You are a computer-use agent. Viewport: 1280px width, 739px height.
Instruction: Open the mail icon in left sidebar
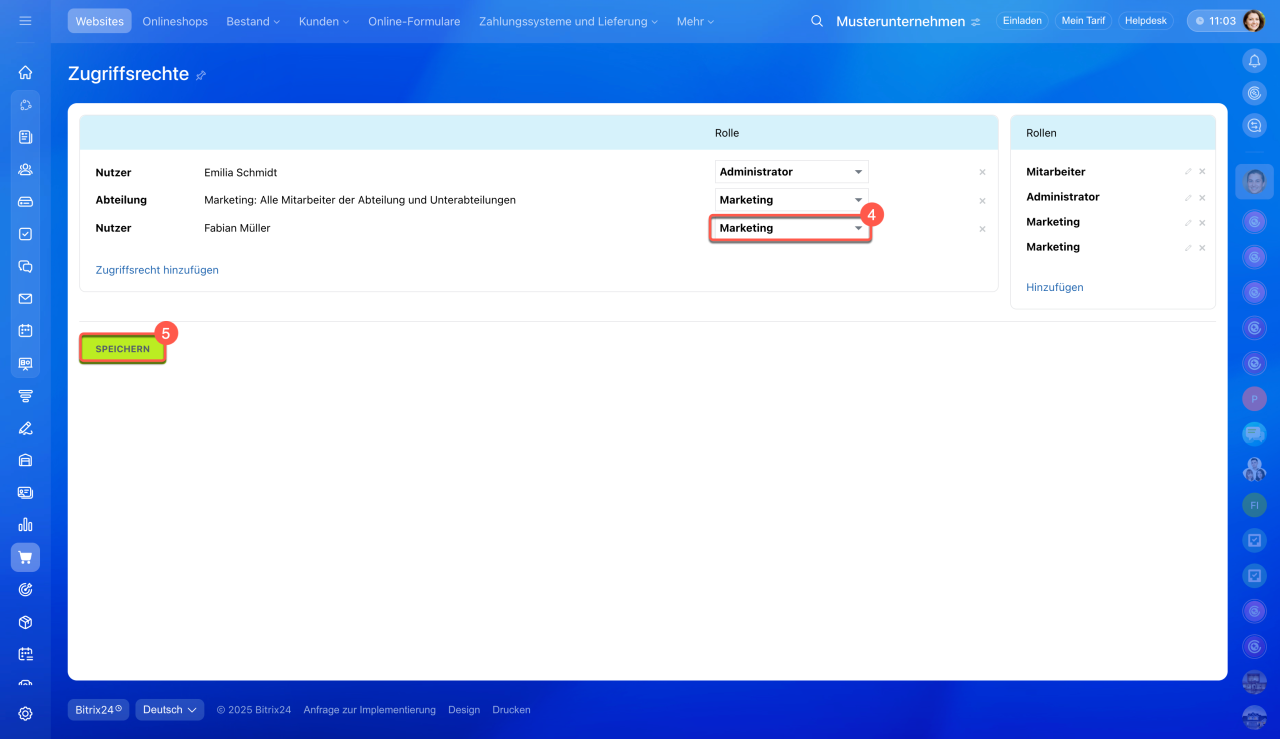[x=25, y=298]
